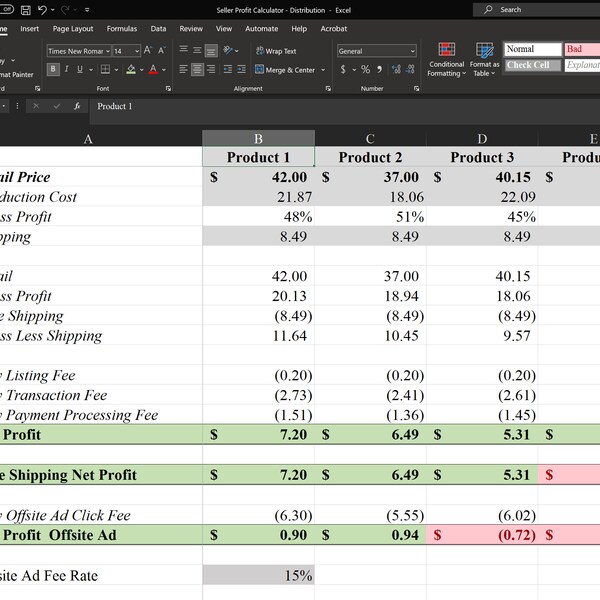Apply the Bad cell style
Viewport: 600px width, 600px height.
tap(582, 49)
